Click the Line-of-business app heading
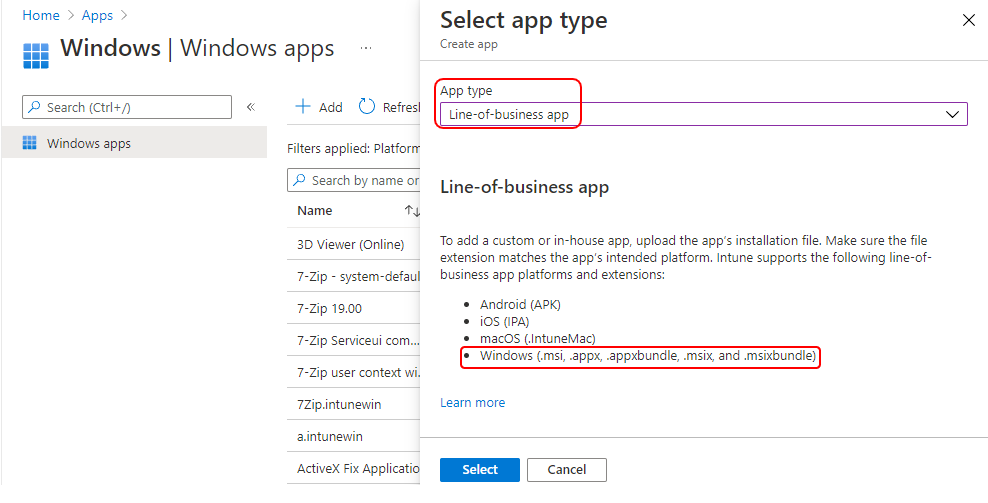 (524, 187)
